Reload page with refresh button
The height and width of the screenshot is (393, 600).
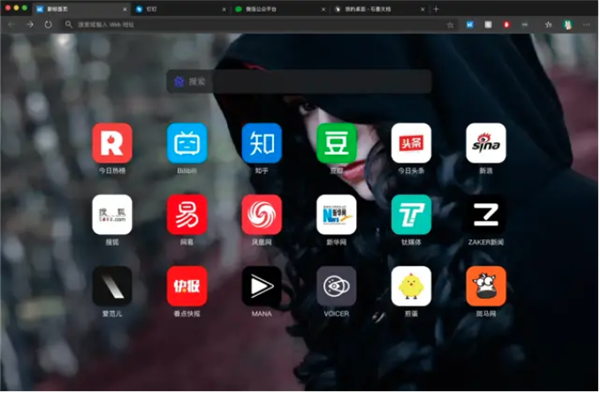tap(48, 24)
